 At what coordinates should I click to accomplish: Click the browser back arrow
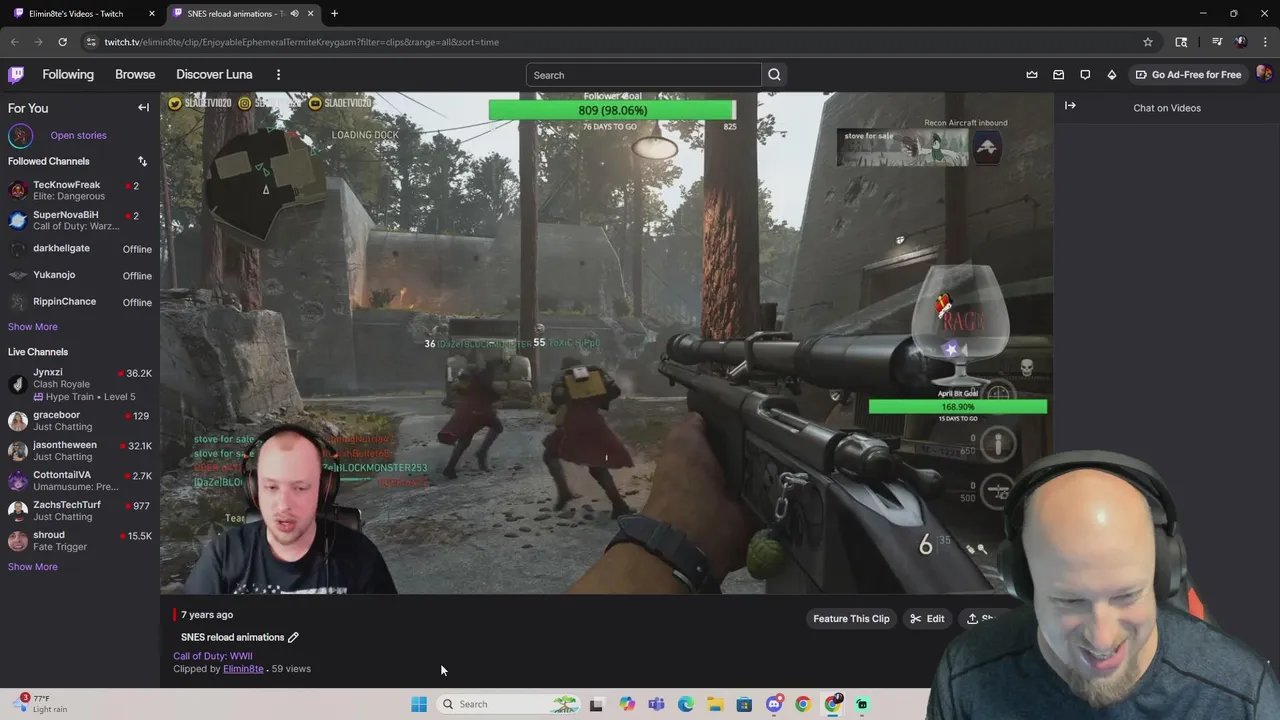click(14, 42)
